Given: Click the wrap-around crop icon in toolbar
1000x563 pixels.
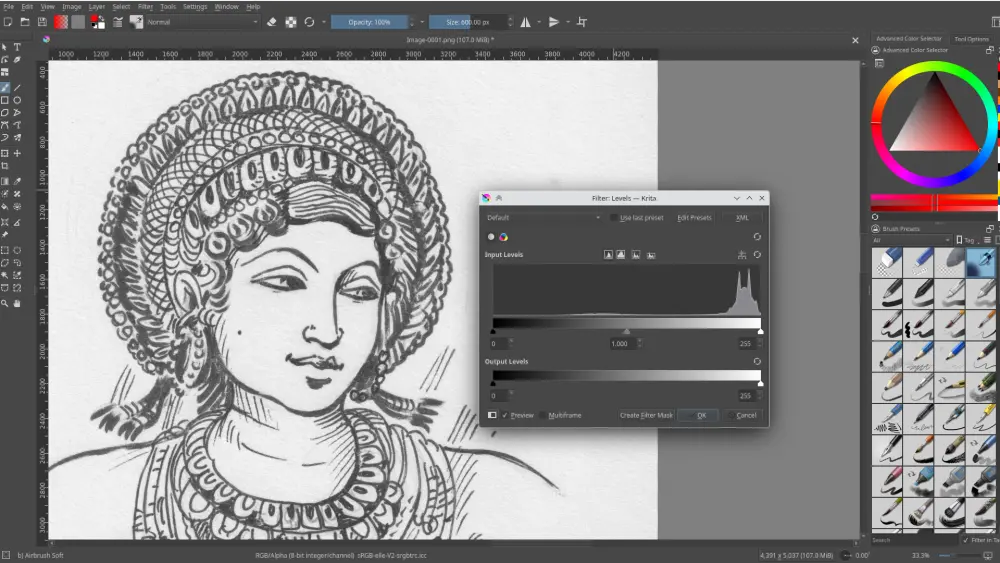Looking at the screenshot, I should pyautogui.click(x=582, y=22).
